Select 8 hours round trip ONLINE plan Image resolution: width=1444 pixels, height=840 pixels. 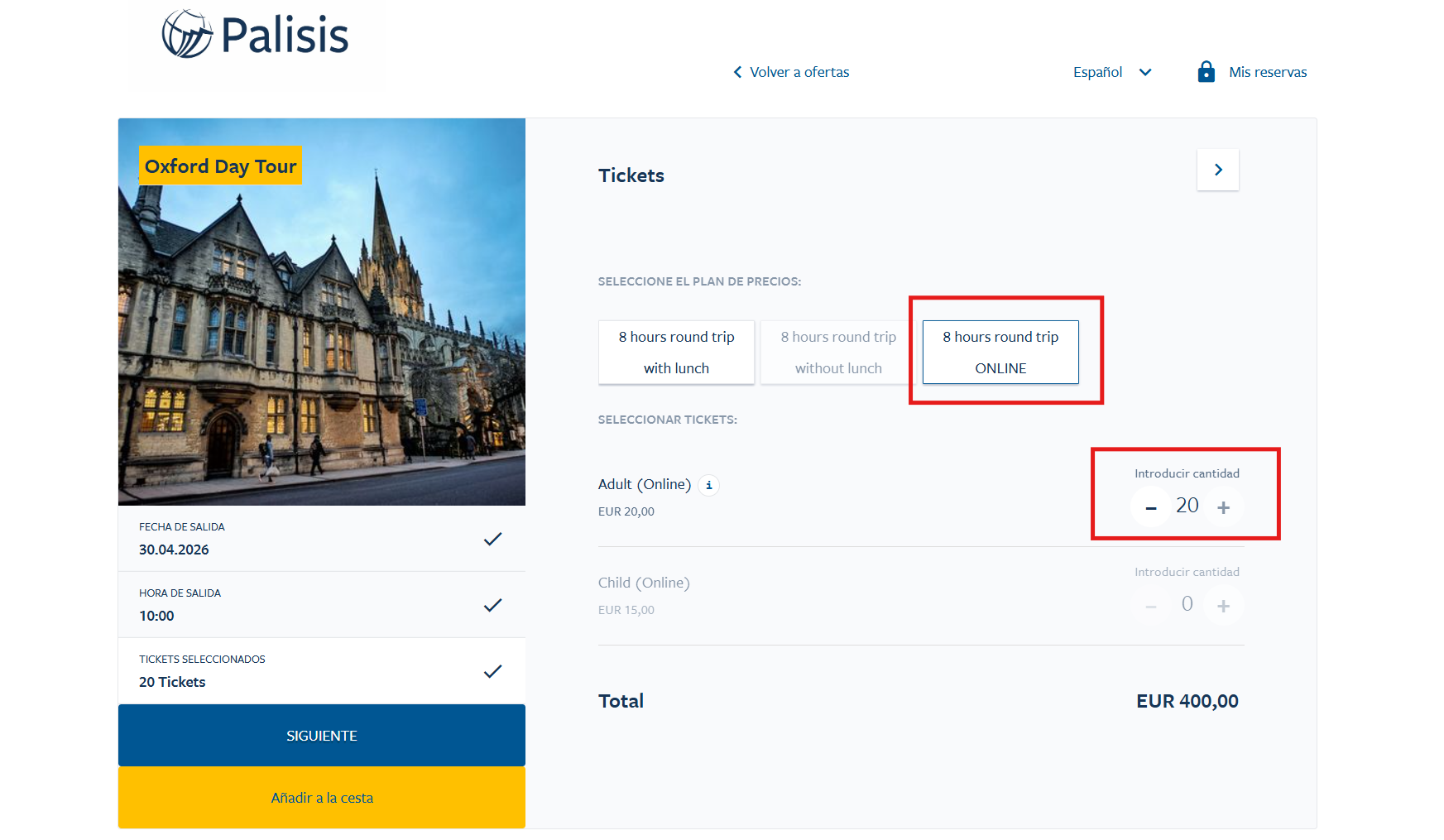coord(1000,353)
